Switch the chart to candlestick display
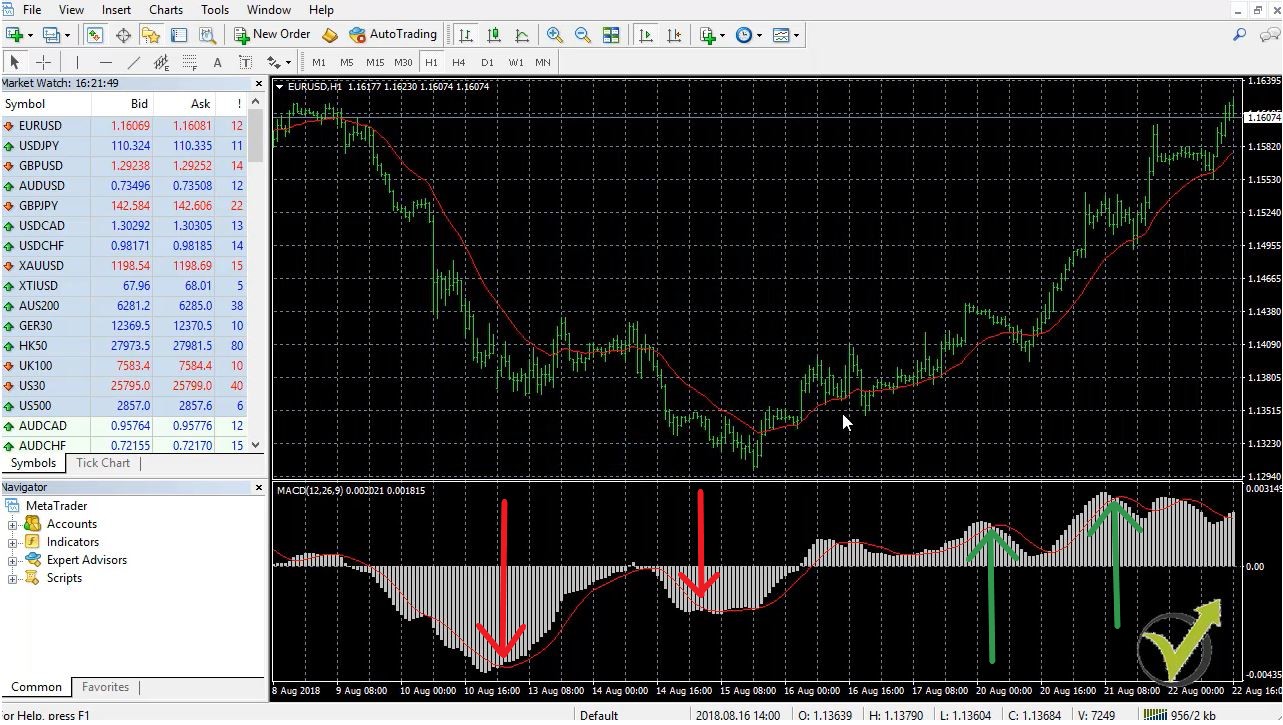 pos(493,34)
